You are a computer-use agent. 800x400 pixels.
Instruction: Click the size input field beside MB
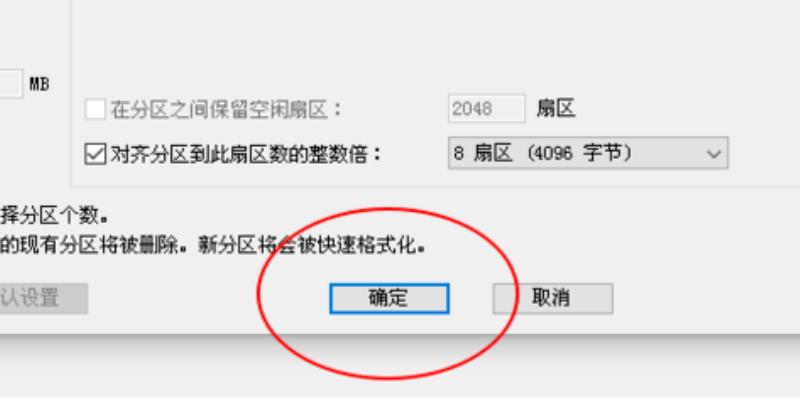(11, 84)
